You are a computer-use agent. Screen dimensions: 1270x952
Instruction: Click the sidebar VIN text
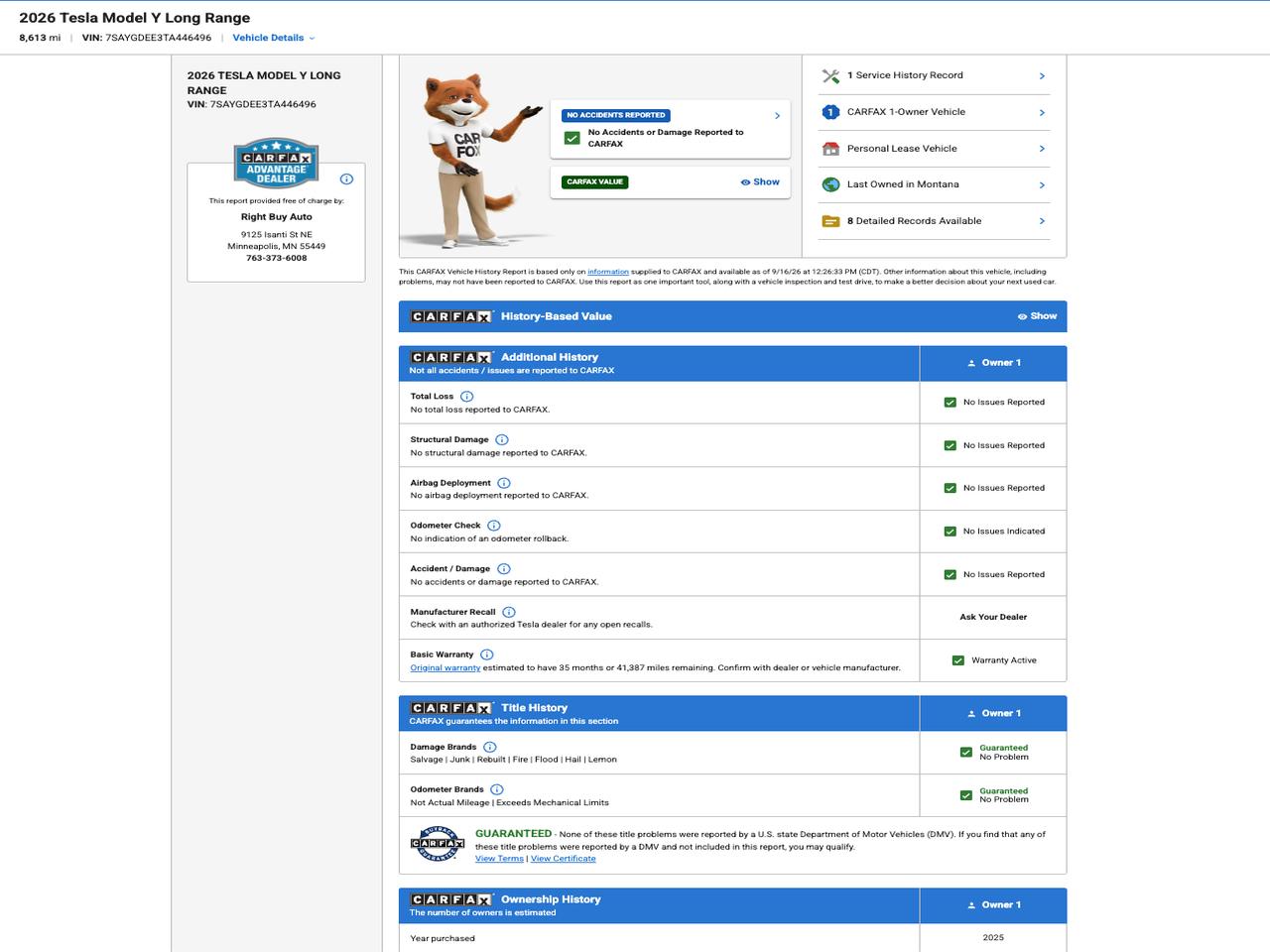(x=252, y=104)
